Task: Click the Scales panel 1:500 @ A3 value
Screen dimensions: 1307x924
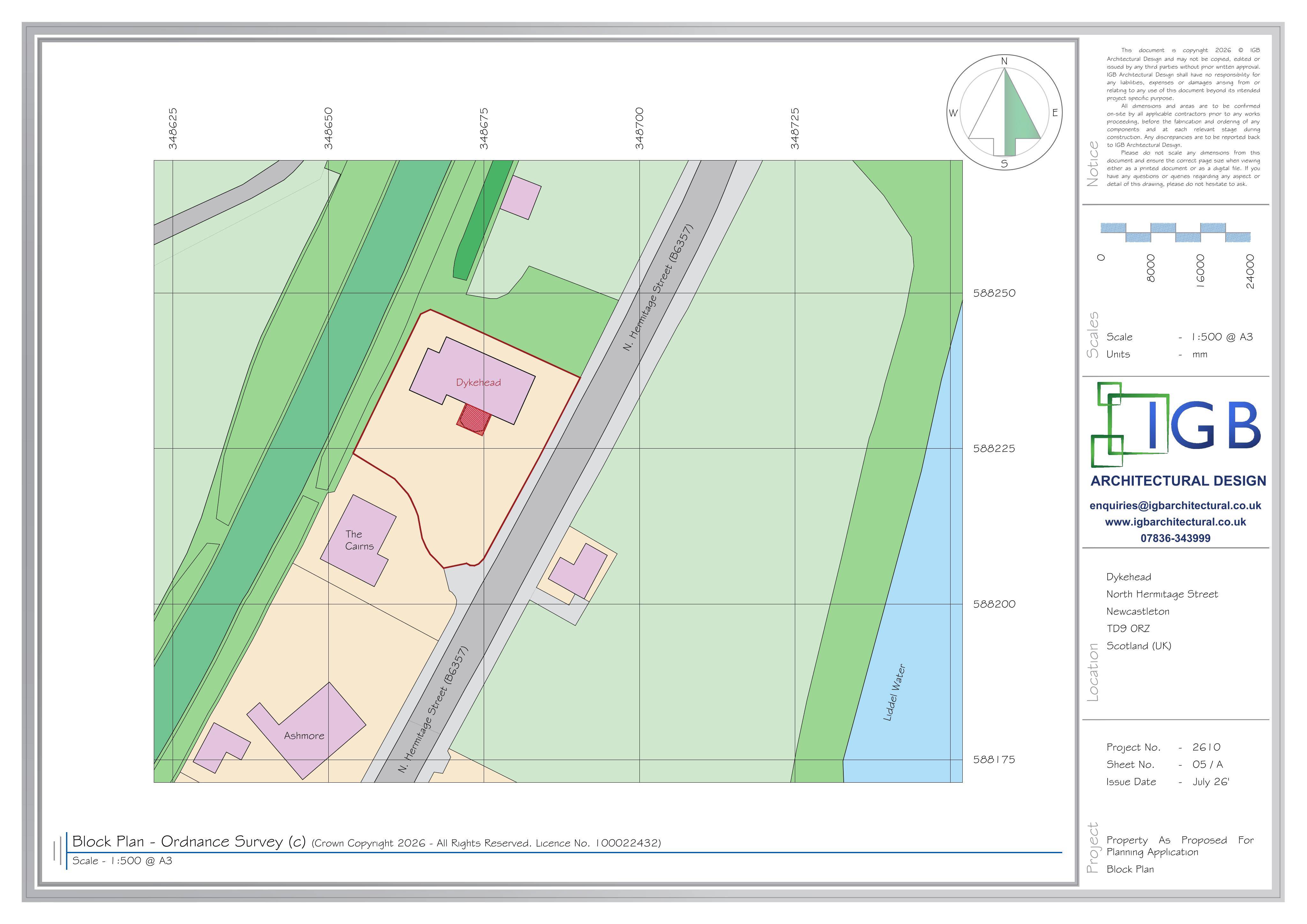Action: (x=1221, y=337)
